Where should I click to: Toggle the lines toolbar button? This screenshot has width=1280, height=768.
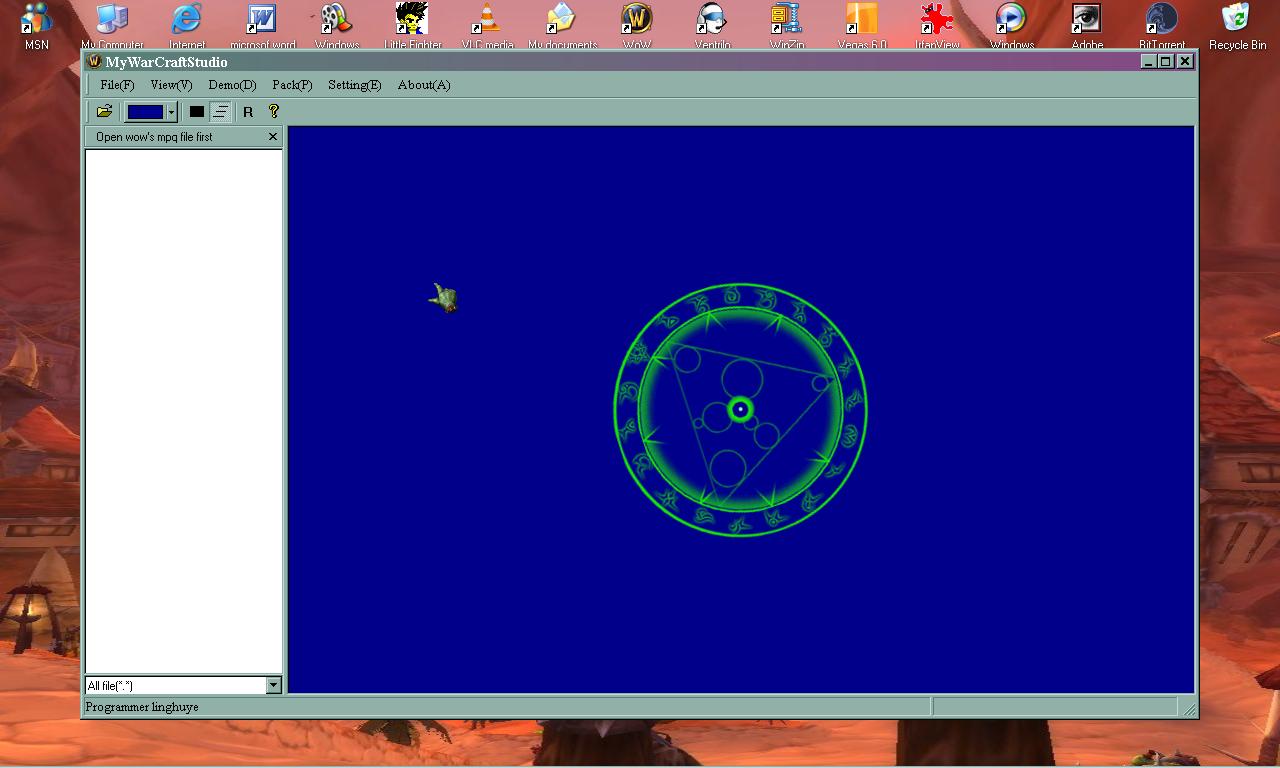coord(220,112)
